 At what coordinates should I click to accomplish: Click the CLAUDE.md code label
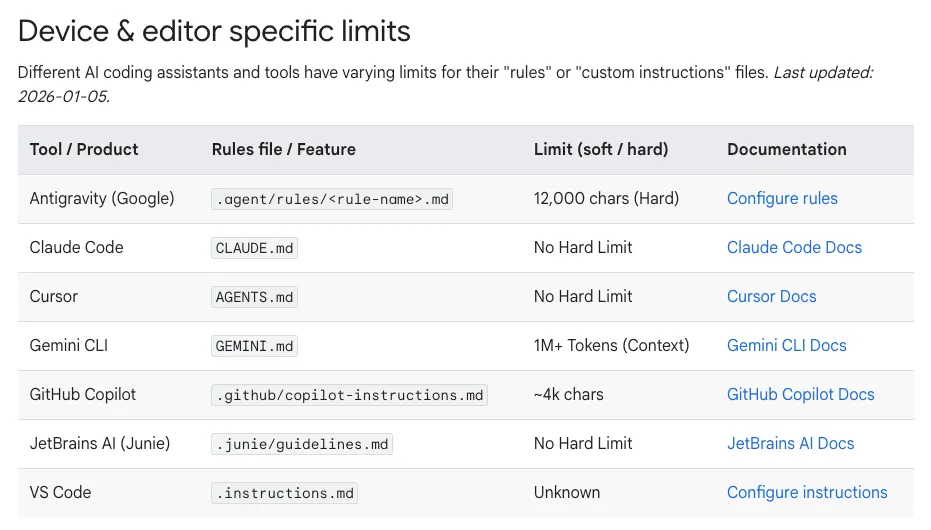(254, 248)
